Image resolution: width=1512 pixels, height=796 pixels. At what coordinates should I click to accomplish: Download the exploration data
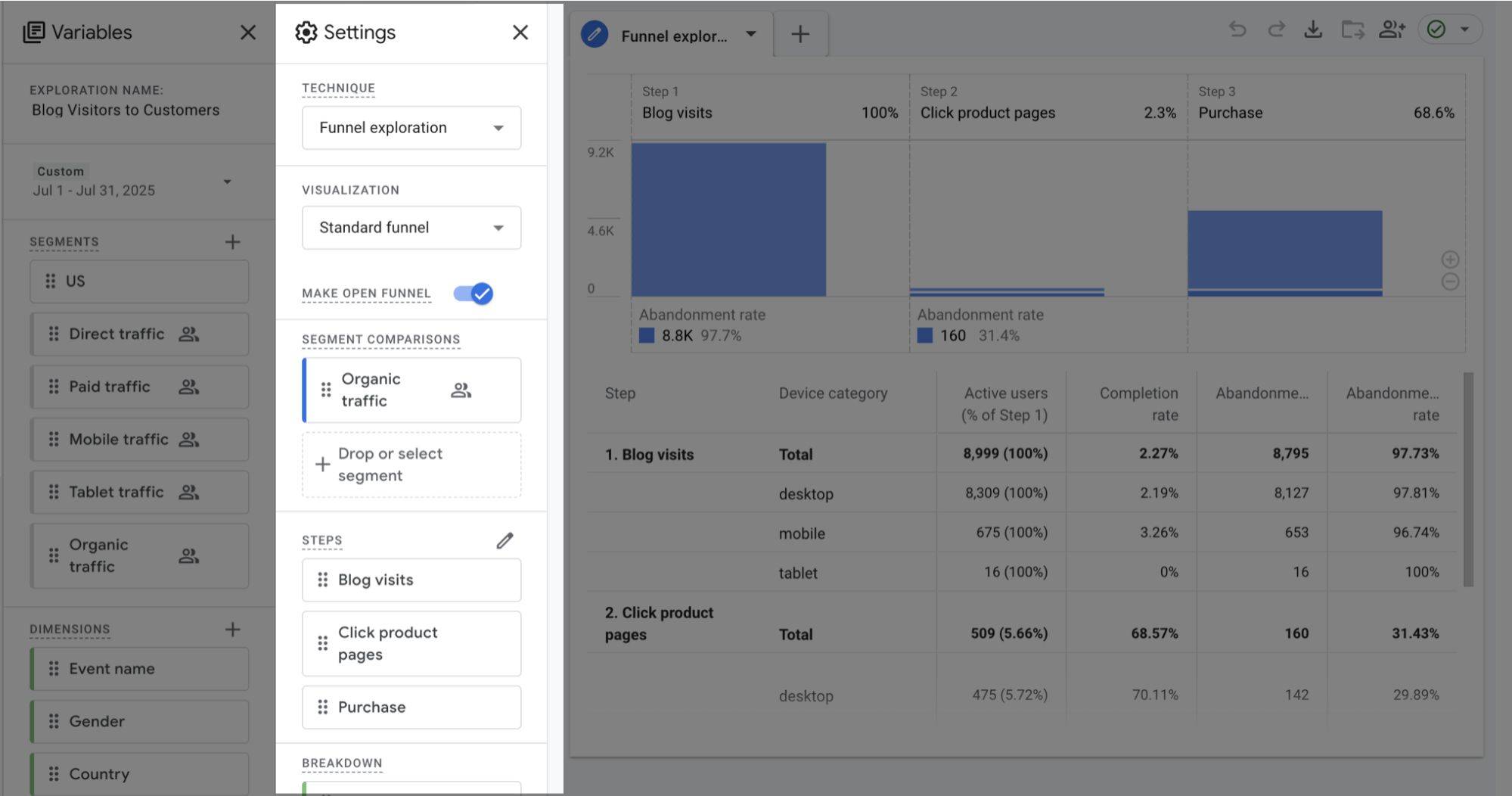coord(1313,30)
